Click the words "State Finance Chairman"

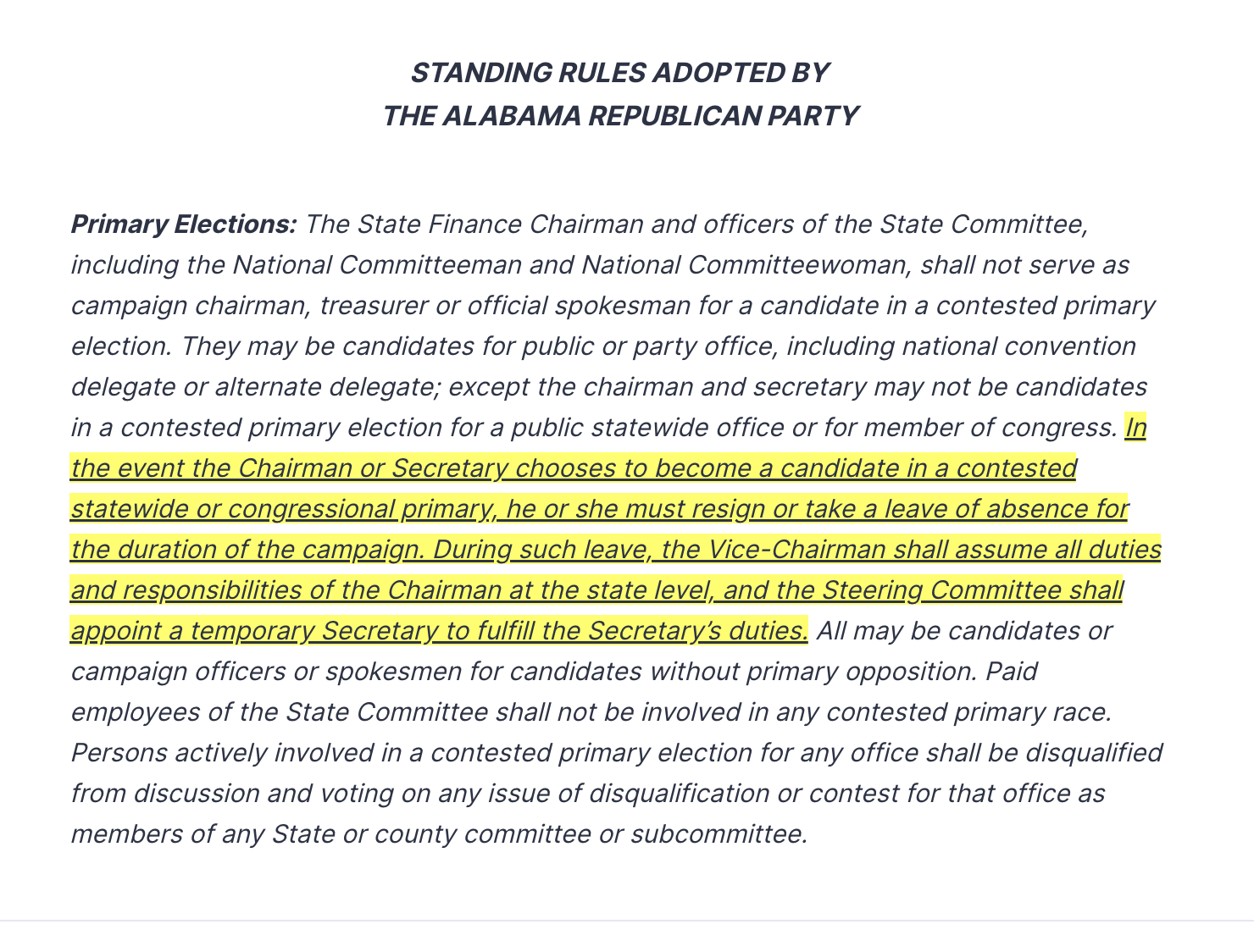tap(500, 224)
